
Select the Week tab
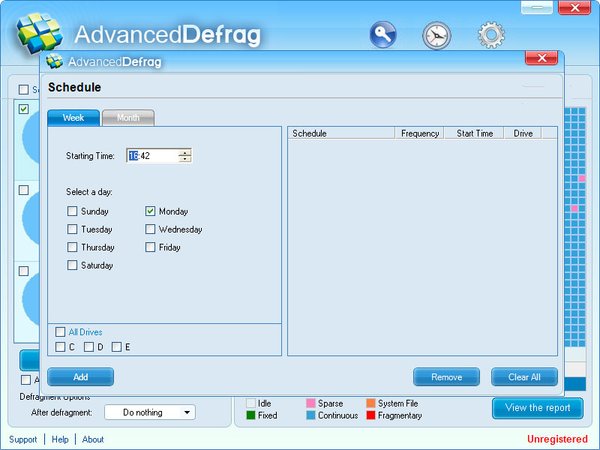(x=73, y=118)
